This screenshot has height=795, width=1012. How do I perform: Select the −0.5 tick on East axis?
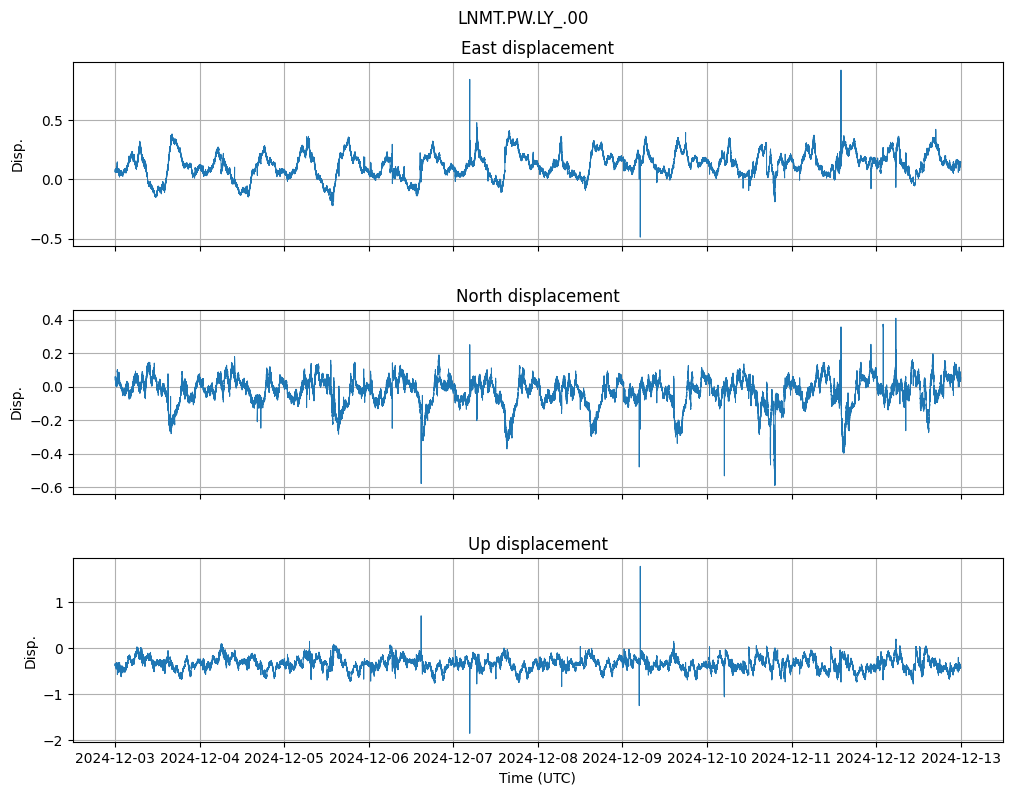tap(48, 239)
